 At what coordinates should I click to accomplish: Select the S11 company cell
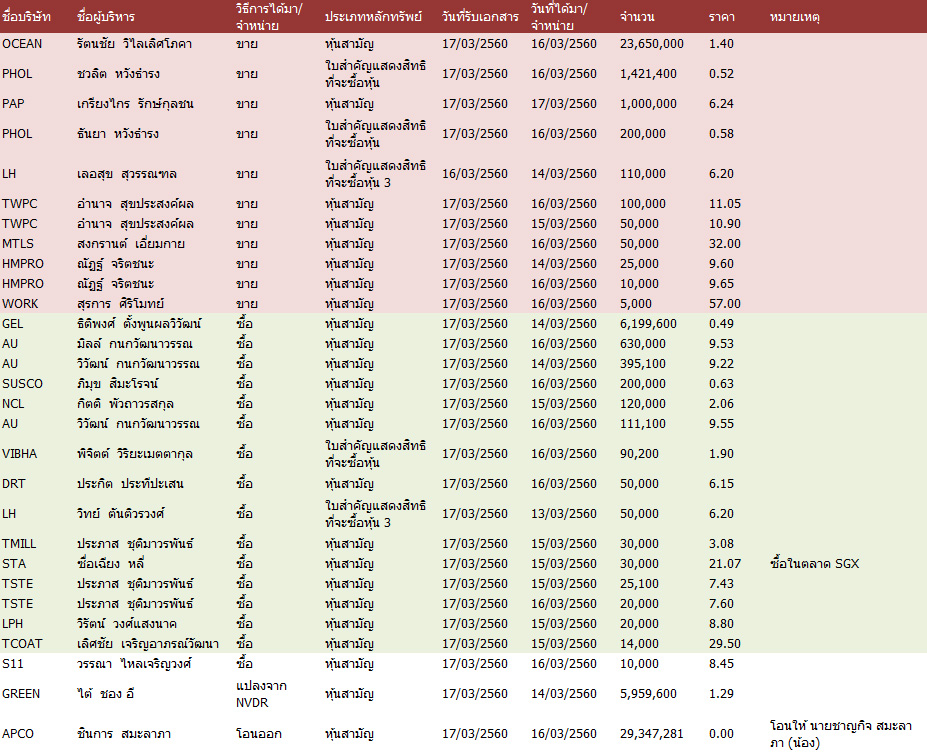coord(12,664)
